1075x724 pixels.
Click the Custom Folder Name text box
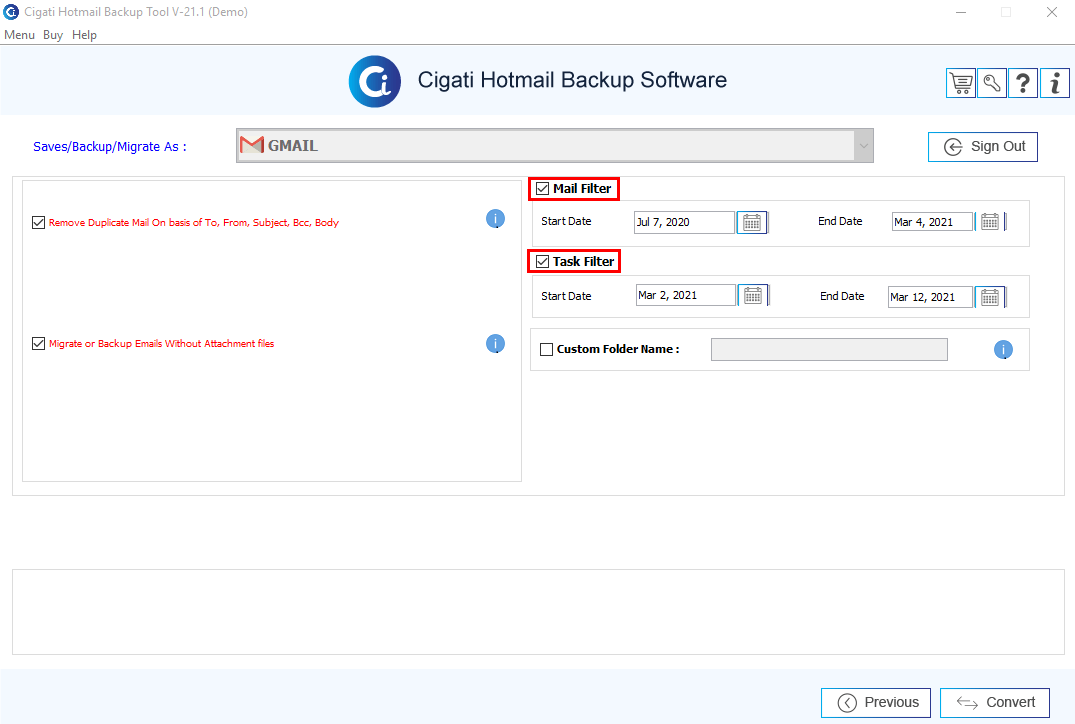(829, 350)
